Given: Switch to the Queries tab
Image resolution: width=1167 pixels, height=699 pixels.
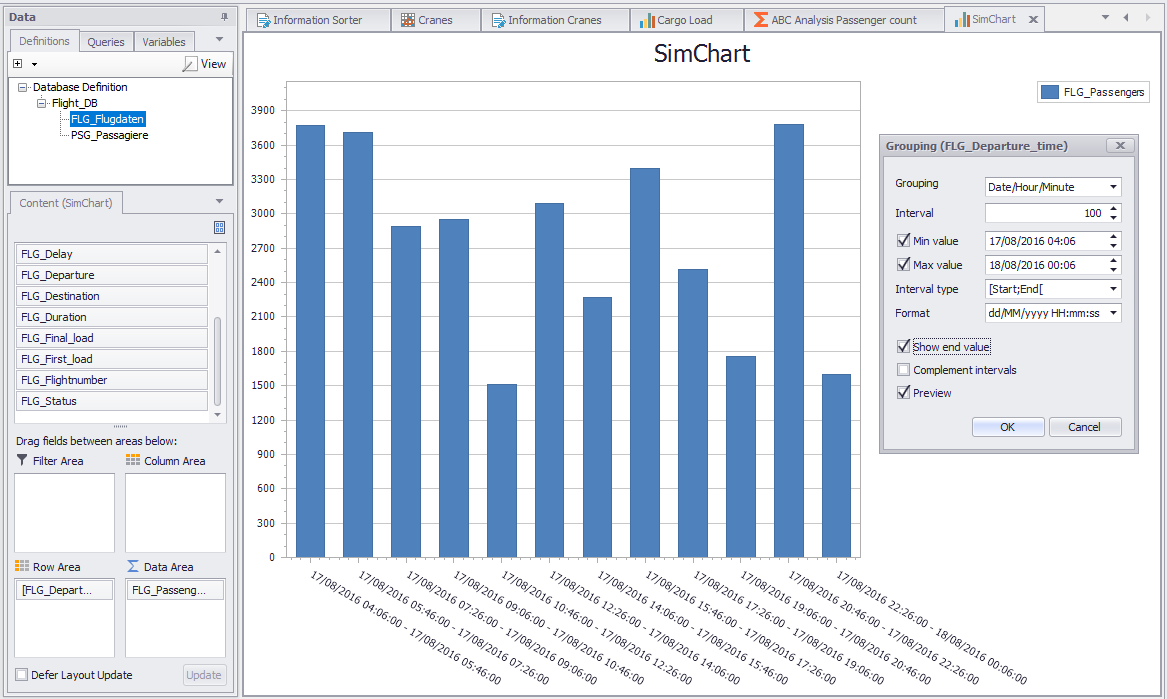Looking at the screenshot, I should 106,42.
